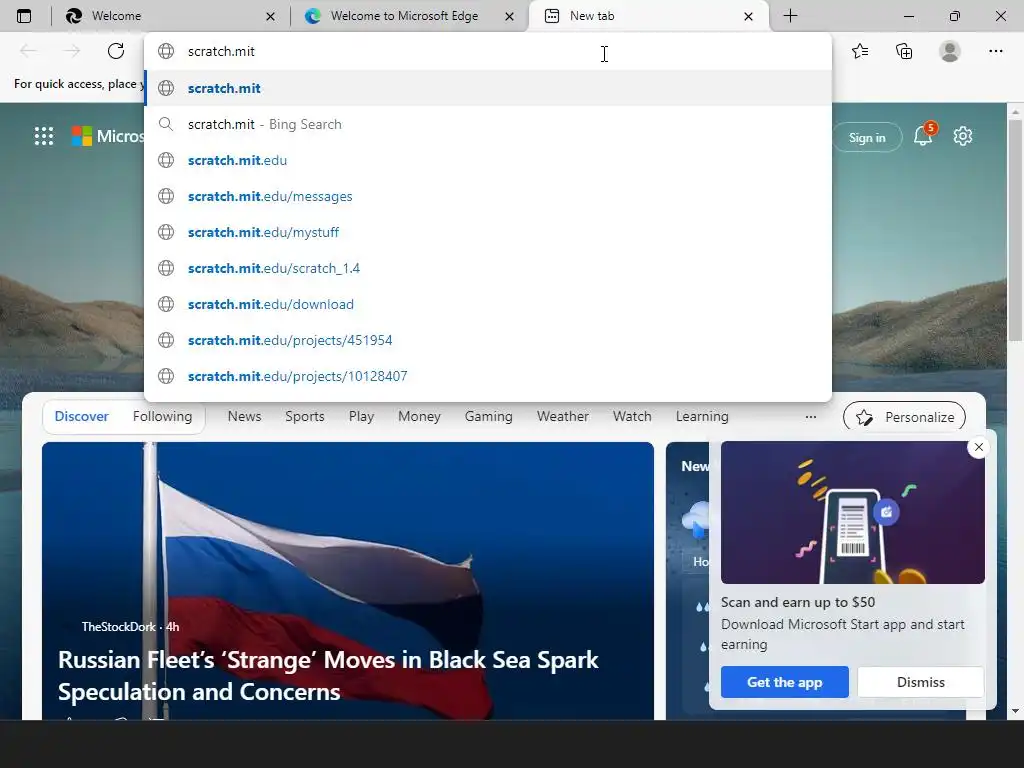The height and width of the screenshot is (768, 1024).
Task: Open the Gaming category
Action: 488,417
